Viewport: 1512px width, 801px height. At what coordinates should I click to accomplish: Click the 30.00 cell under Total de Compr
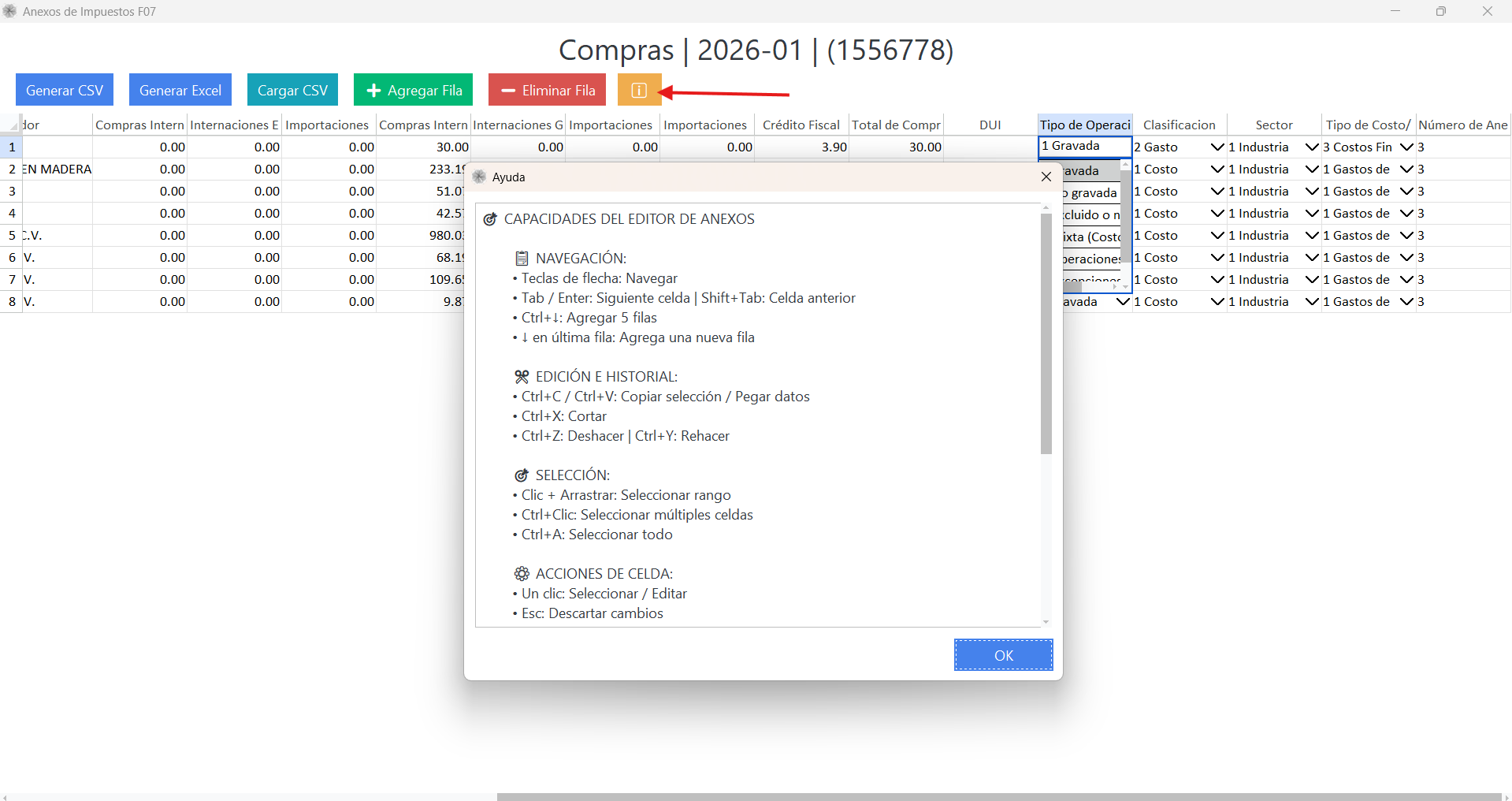tap(896, 147)
